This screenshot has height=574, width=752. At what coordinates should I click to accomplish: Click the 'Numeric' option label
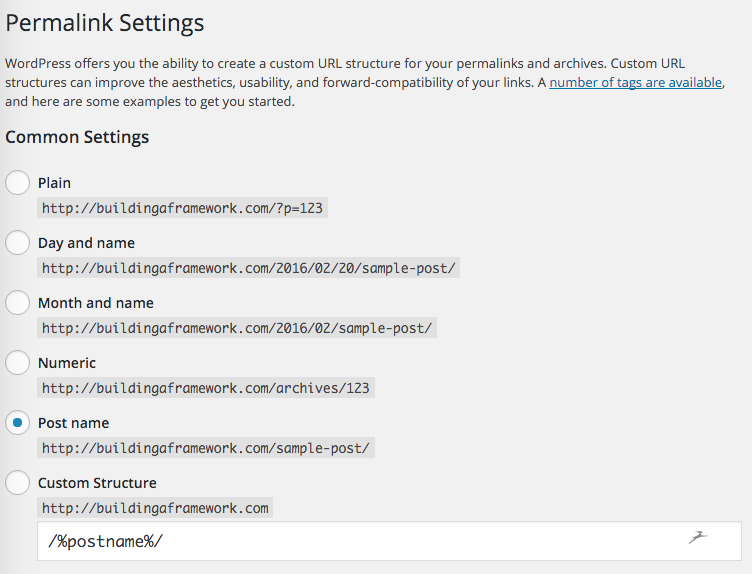(67, 363)
